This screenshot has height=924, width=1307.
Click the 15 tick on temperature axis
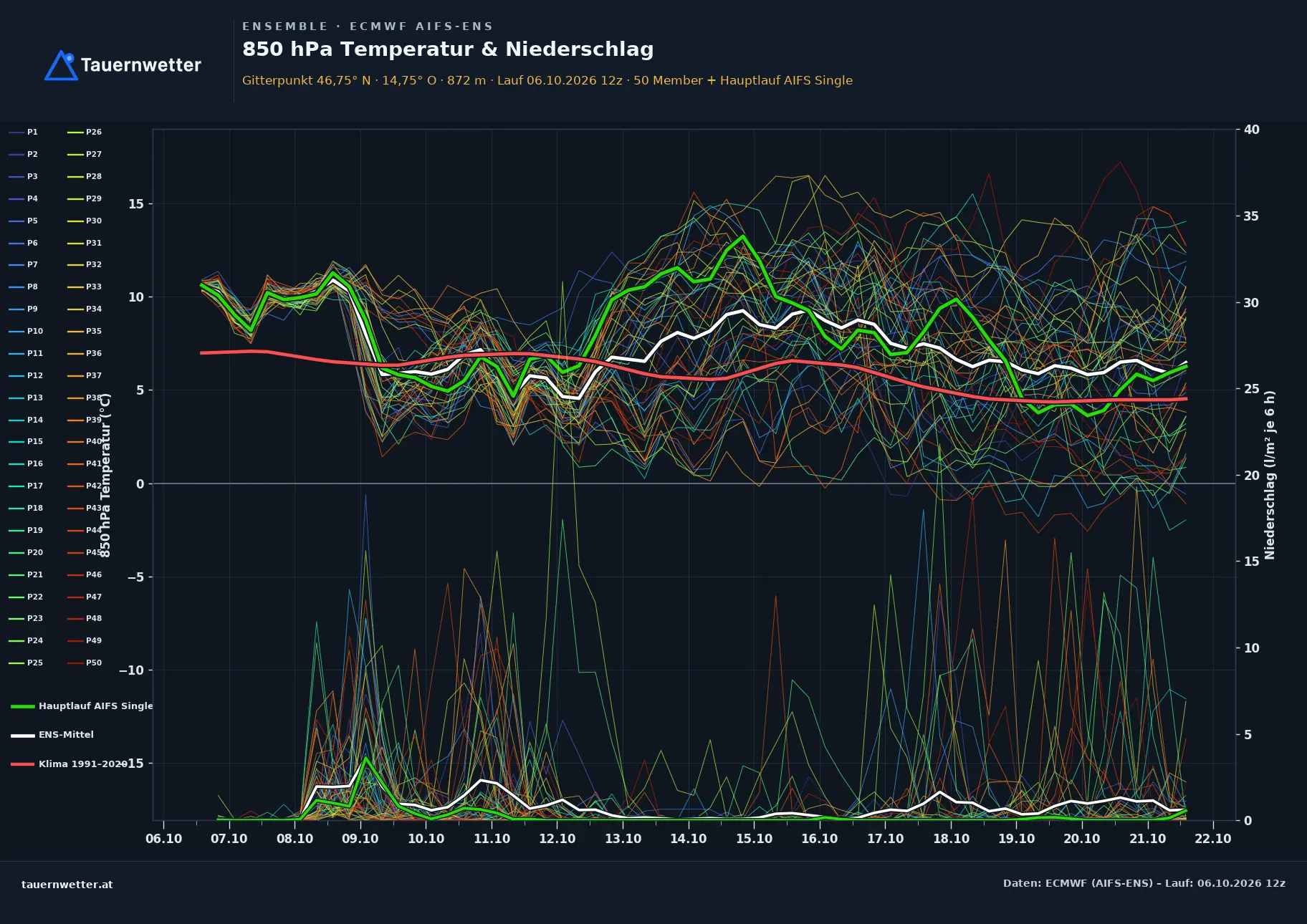(x=136, y=204)
